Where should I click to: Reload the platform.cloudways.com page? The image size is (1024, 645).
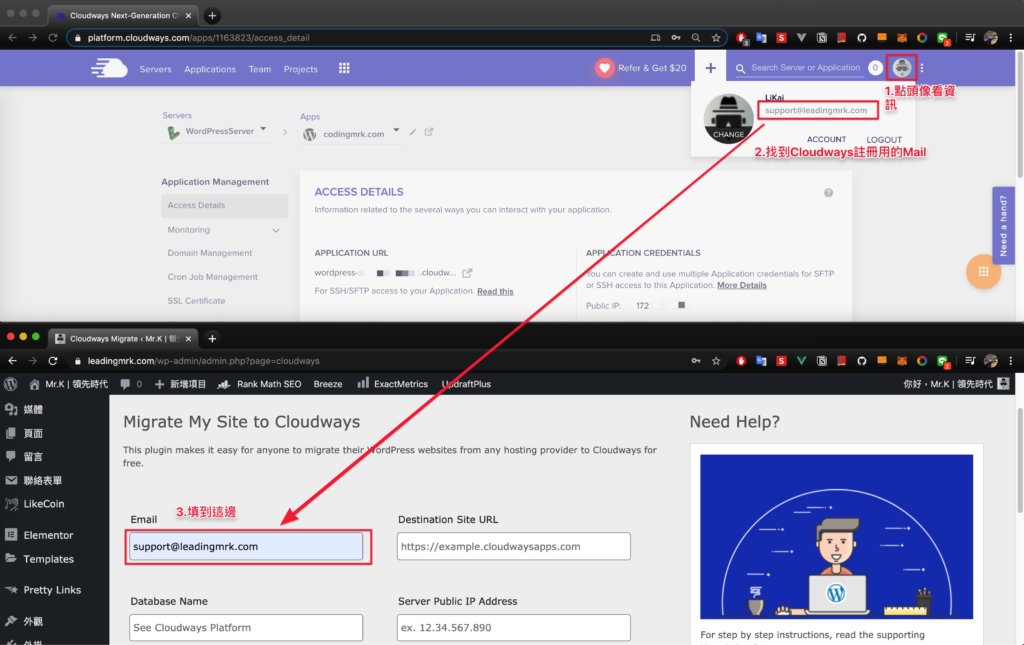point(53,38)
